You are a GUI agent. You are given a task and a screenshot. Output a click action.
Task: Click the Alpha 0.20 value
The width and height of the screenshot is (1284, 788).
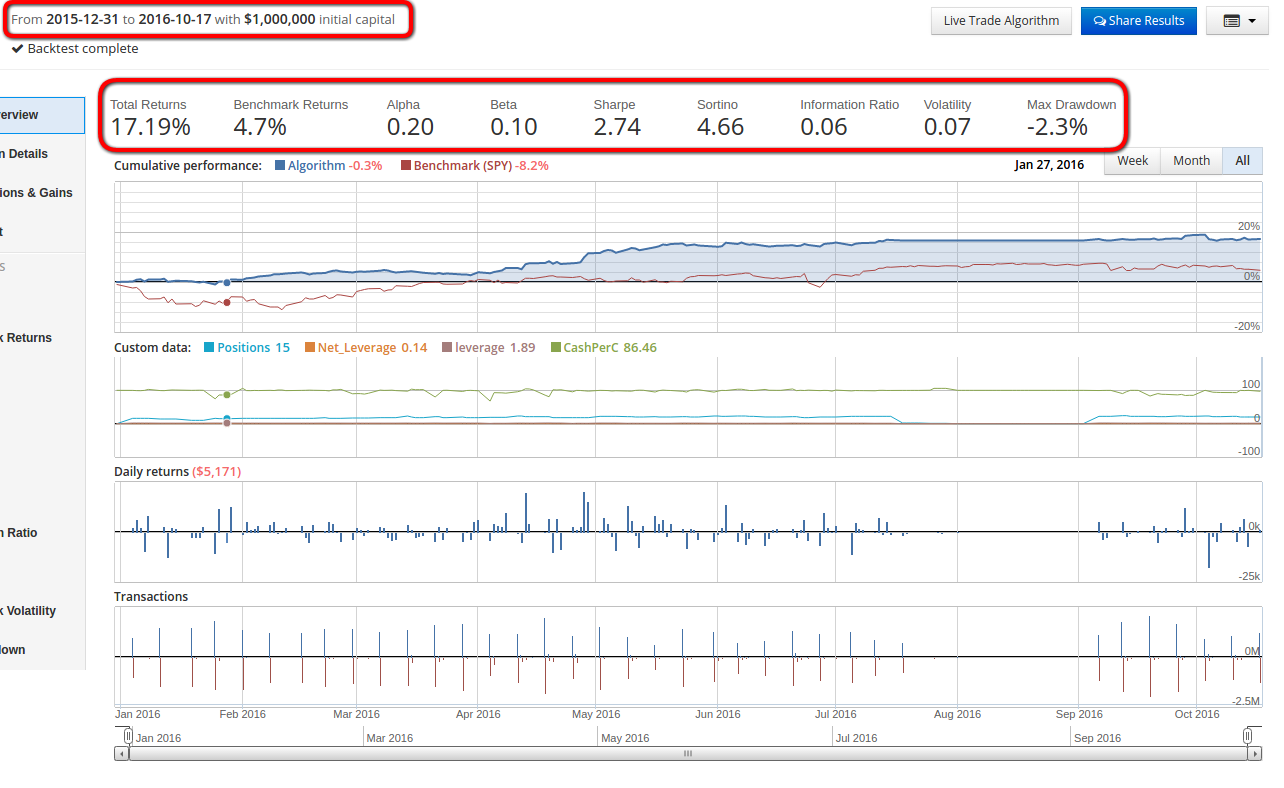coord(410,127)
